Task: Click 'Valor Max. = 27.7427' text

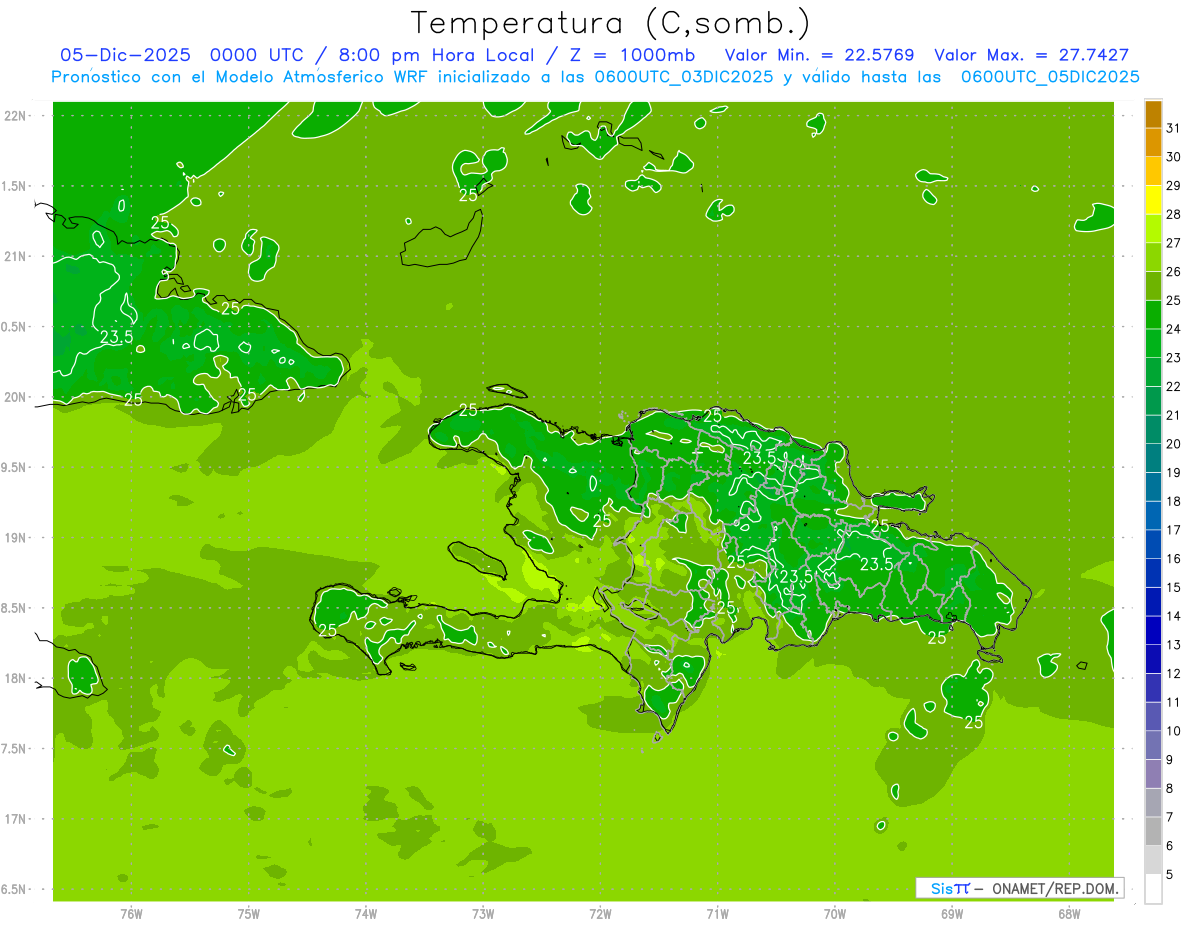Action: (x=1031, y=55)
